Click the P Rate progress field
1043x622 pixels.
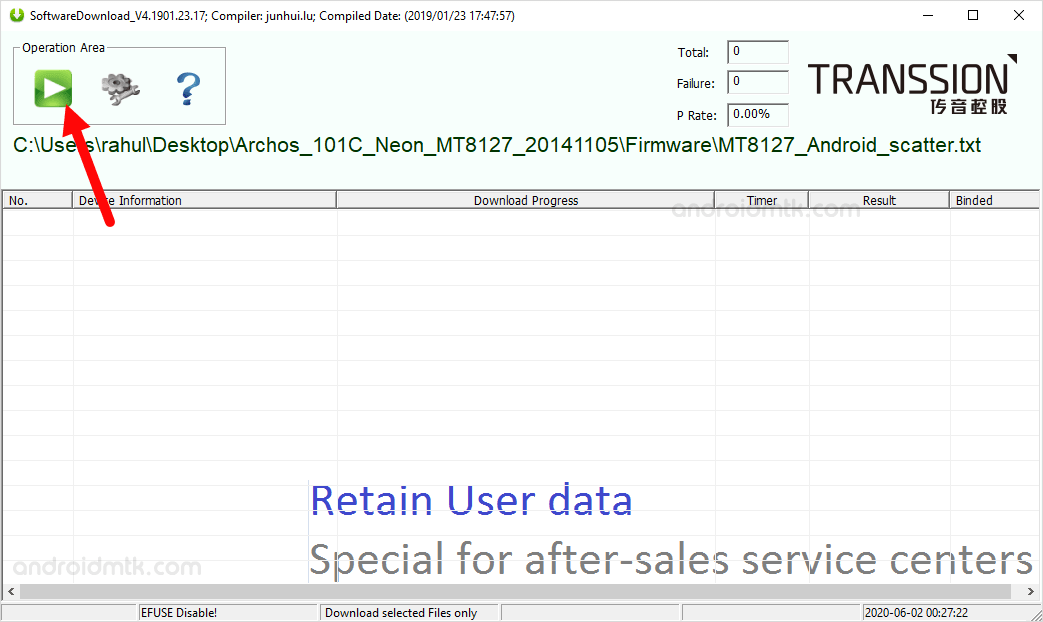(757, 115)
